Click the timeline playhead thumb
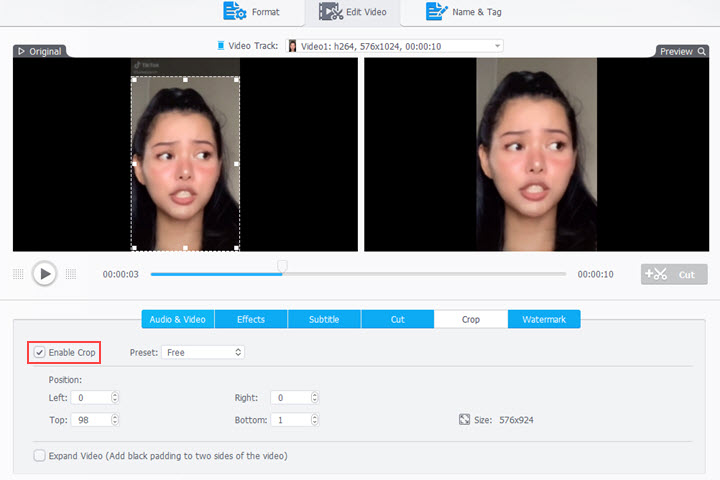This screenshot has height=480, width=720. point(282,266)
